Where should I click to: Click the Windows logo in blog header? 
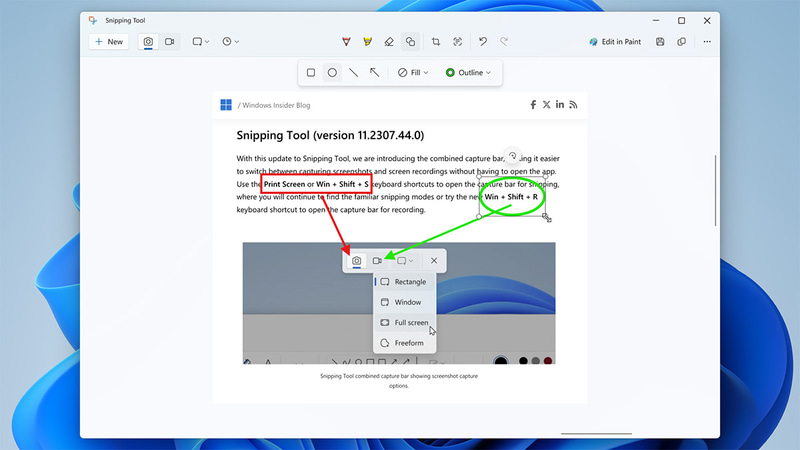pos(226,105)
